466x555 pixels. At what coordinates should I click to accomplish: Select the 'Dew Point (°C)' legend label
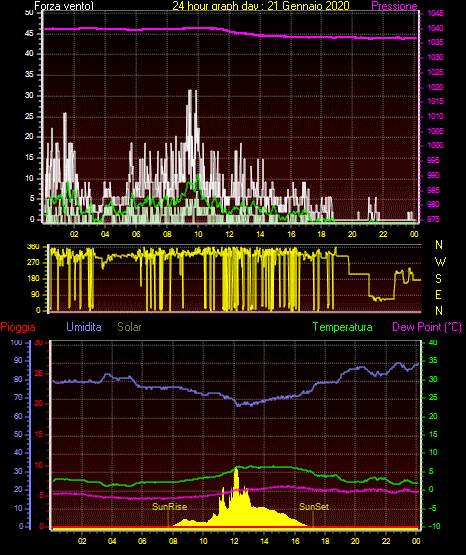[427, 327]
